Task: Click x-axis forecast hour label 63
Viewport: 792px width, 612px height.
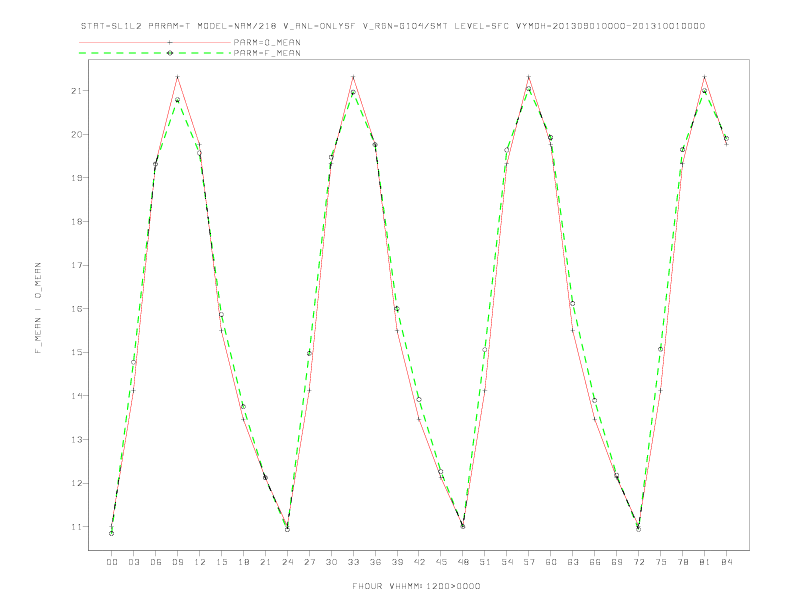Action: [573, 562]
